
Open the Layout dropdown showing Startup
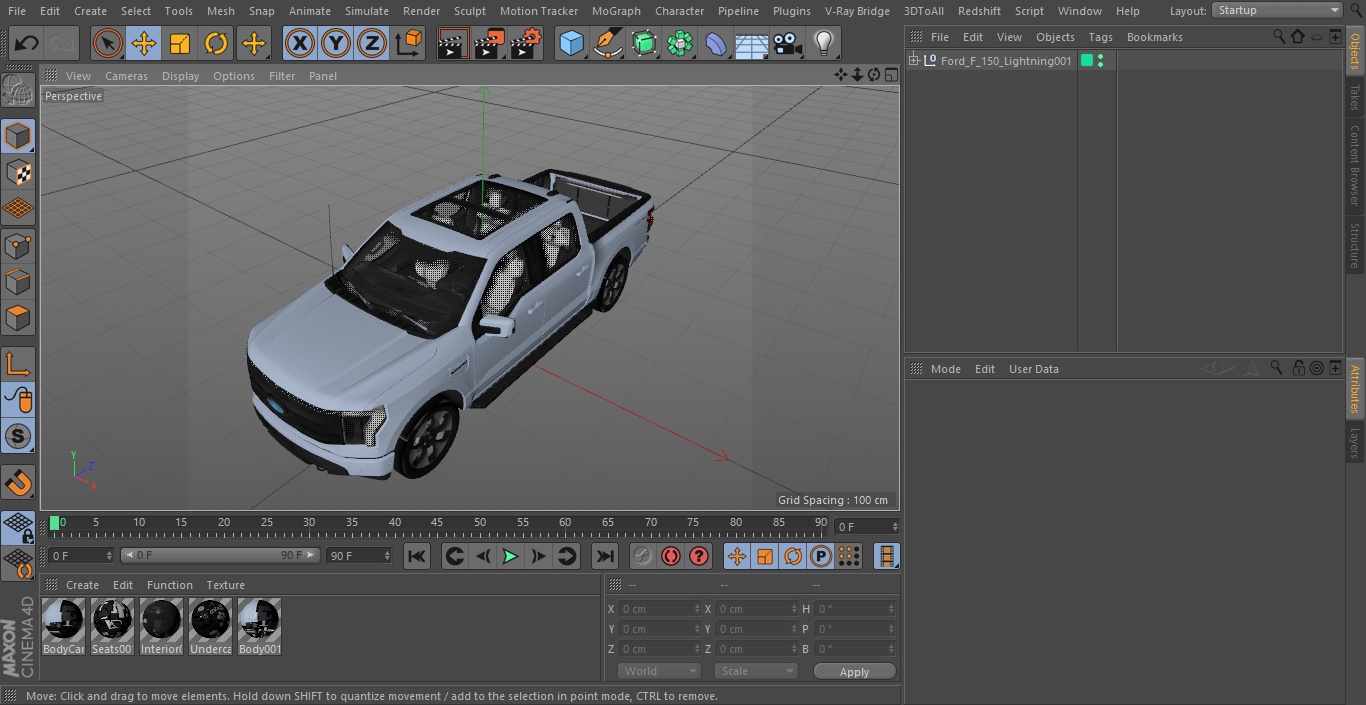[1277, 10]
